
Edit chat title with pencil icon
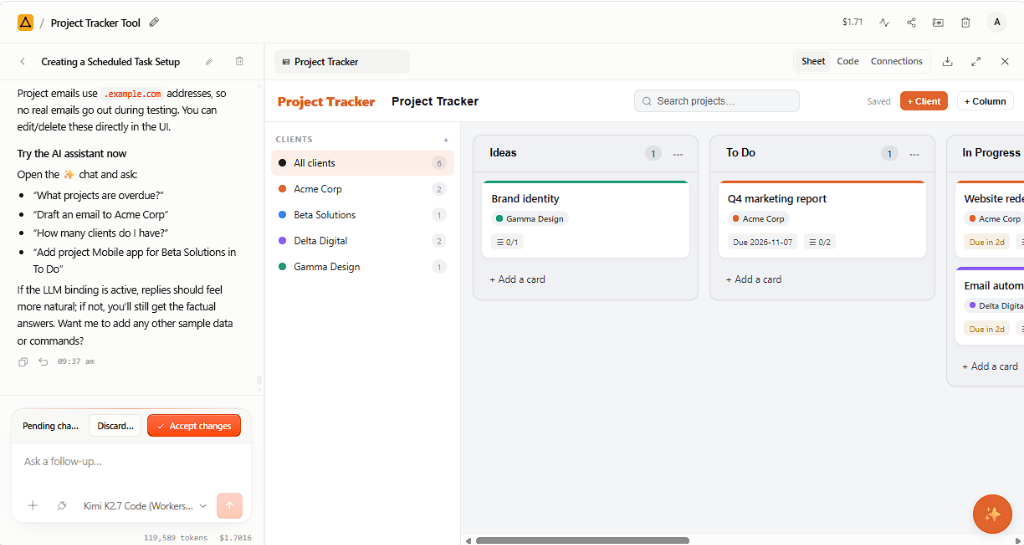point(209,61)
